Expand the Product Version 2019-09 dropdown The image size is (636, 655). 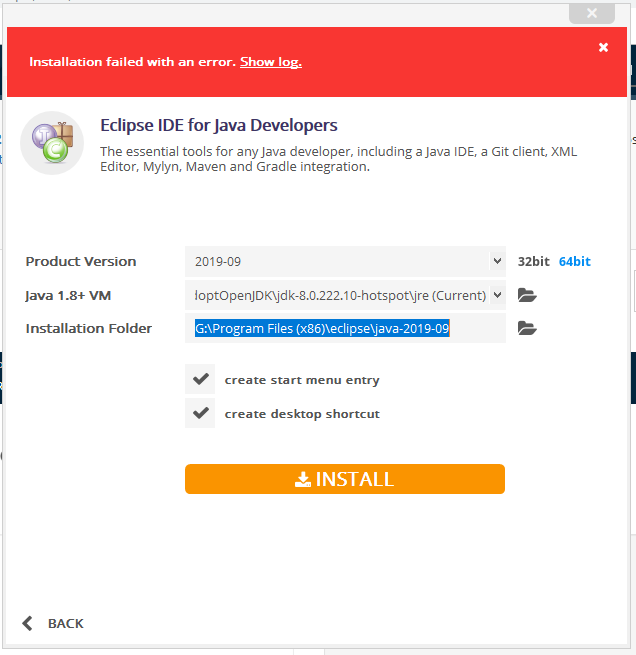click(x=345, y=261)
